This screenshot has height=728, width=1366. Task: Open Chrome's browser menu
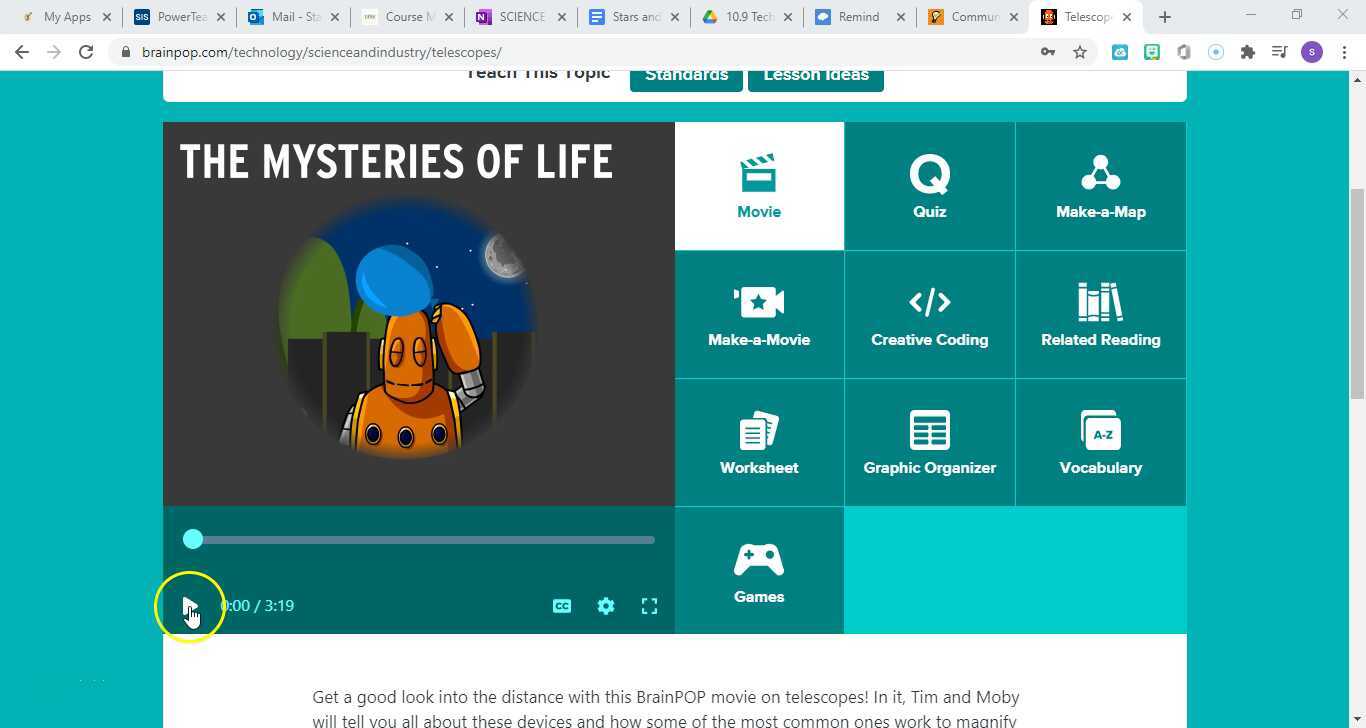point(1345,51)
